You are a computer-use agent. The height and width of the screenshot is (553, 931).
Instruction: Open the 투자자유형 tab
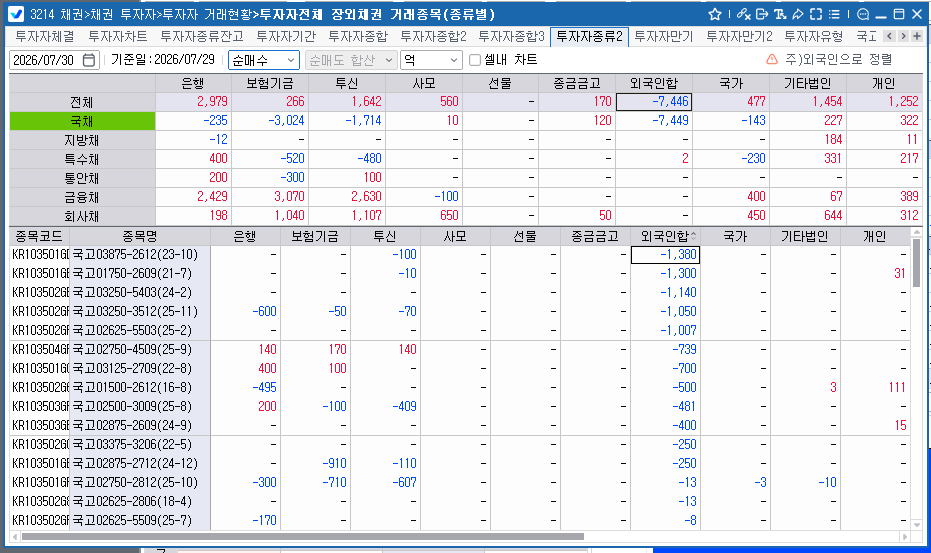[813, 36]
